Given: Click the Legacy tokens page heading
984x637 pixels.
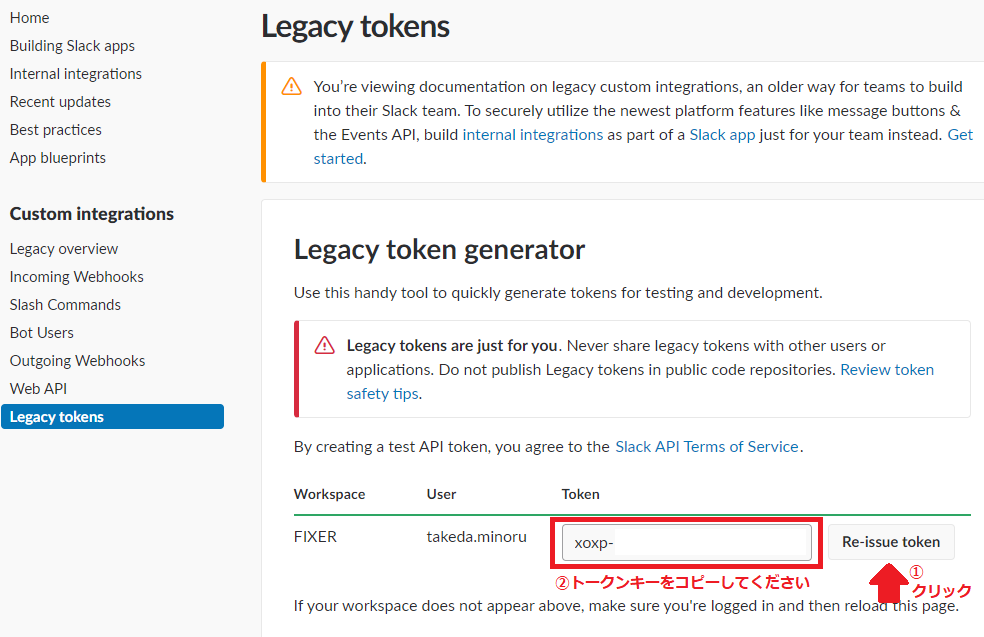Looking at the screenshot, I should tap(355, 27).
